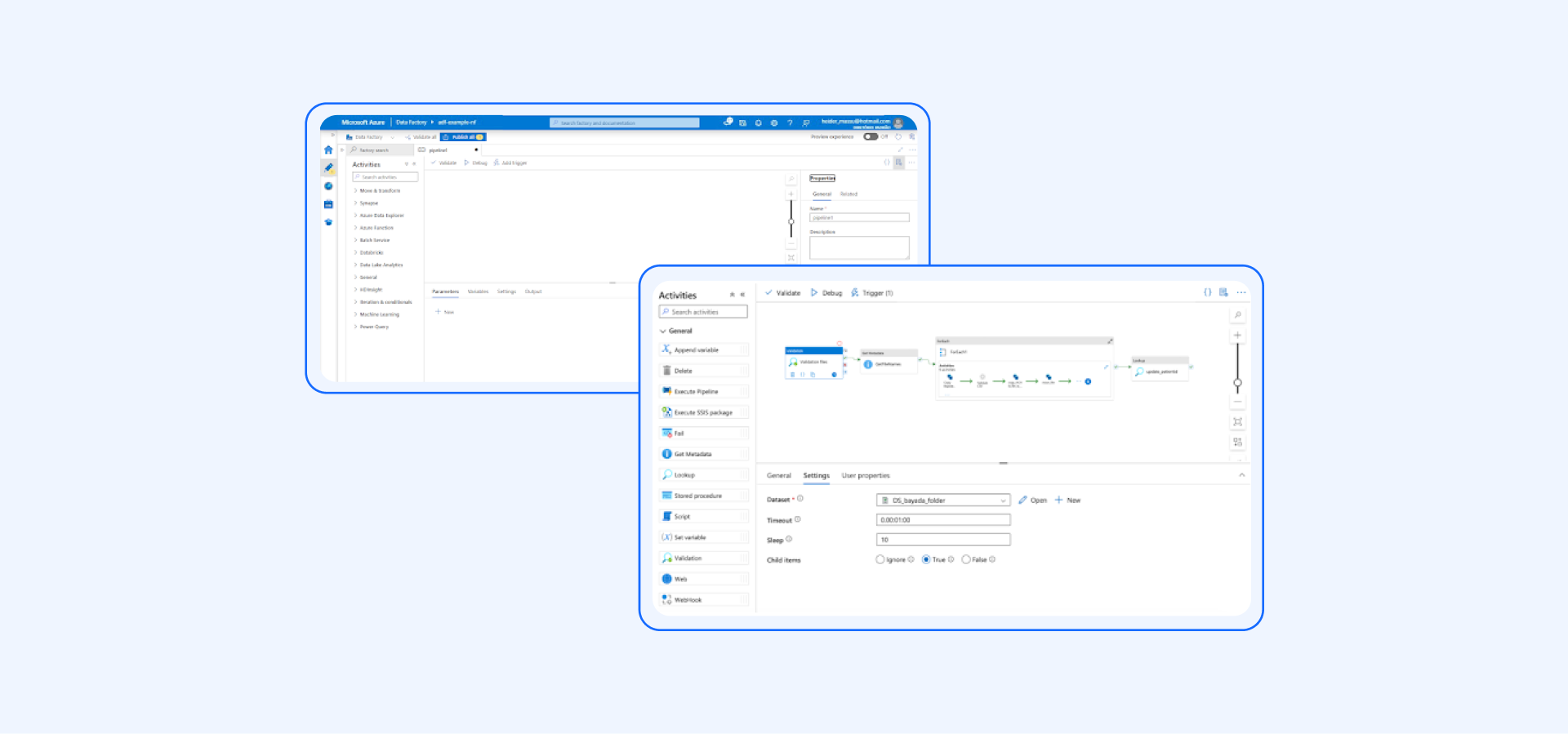Select the Lookup activity icon
The height and width of the screenshot is (734, 1568).
666,475
